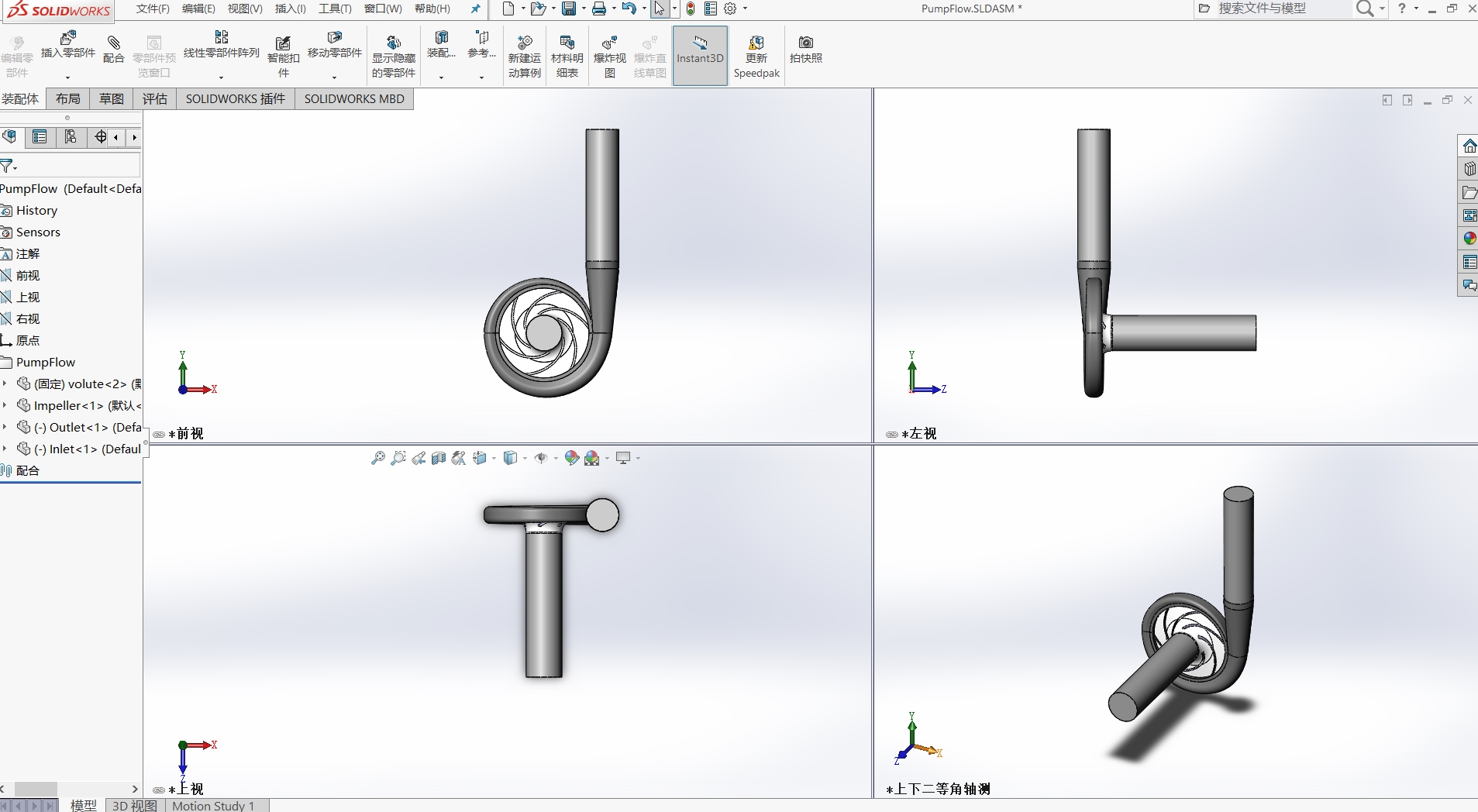Show hidden components (显示隐藏的零部件)
The height and width of the screenshot is (812, 1478).
pyautogui.click(x=394, y=56)
